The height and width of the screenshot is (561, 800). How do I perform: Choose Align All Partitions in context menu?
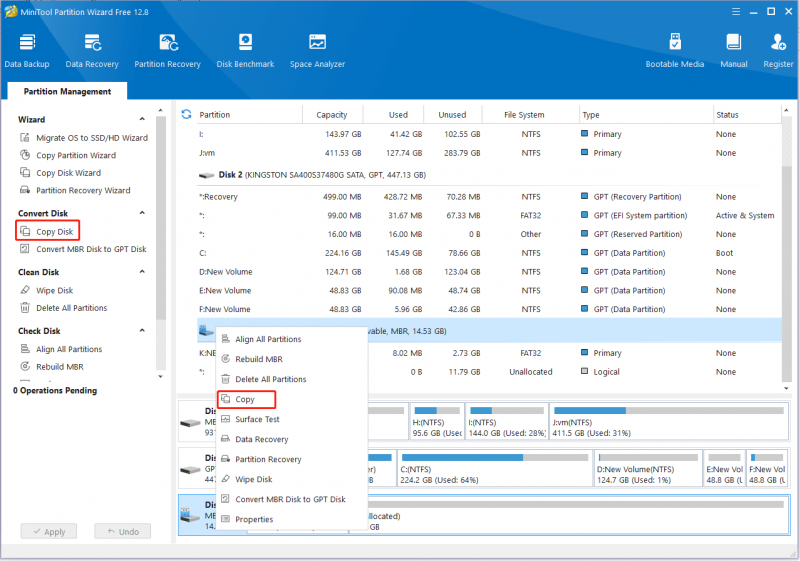(292, 339)
